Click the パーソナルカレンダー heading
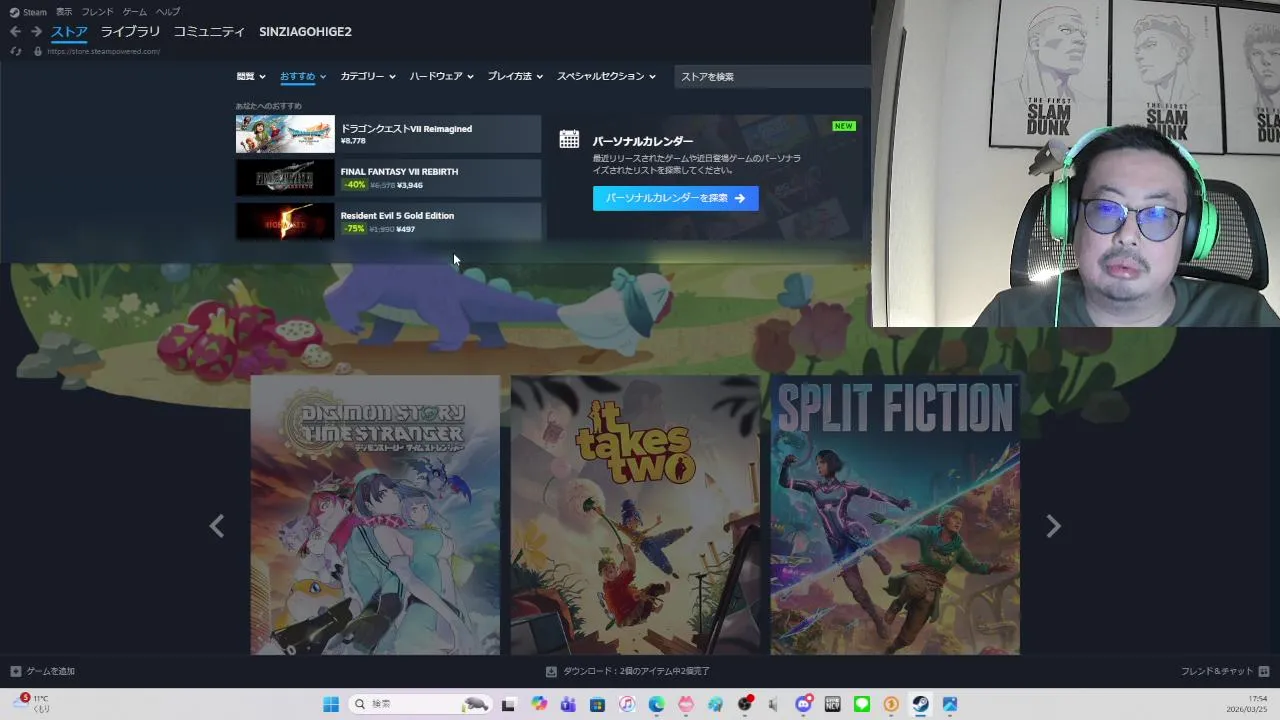Viewport: 1280px width, 720px height. [x=643, y=141]
